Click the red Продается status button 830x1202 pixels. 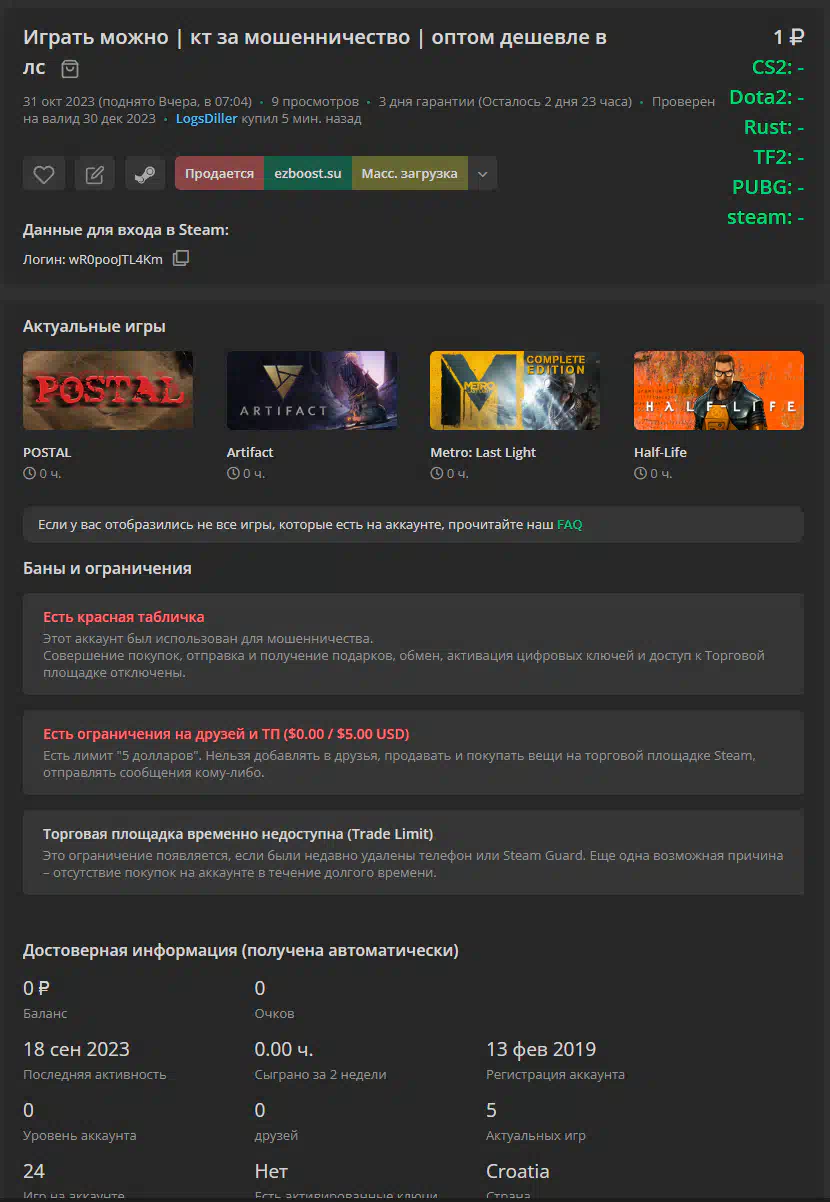(219, 174)
